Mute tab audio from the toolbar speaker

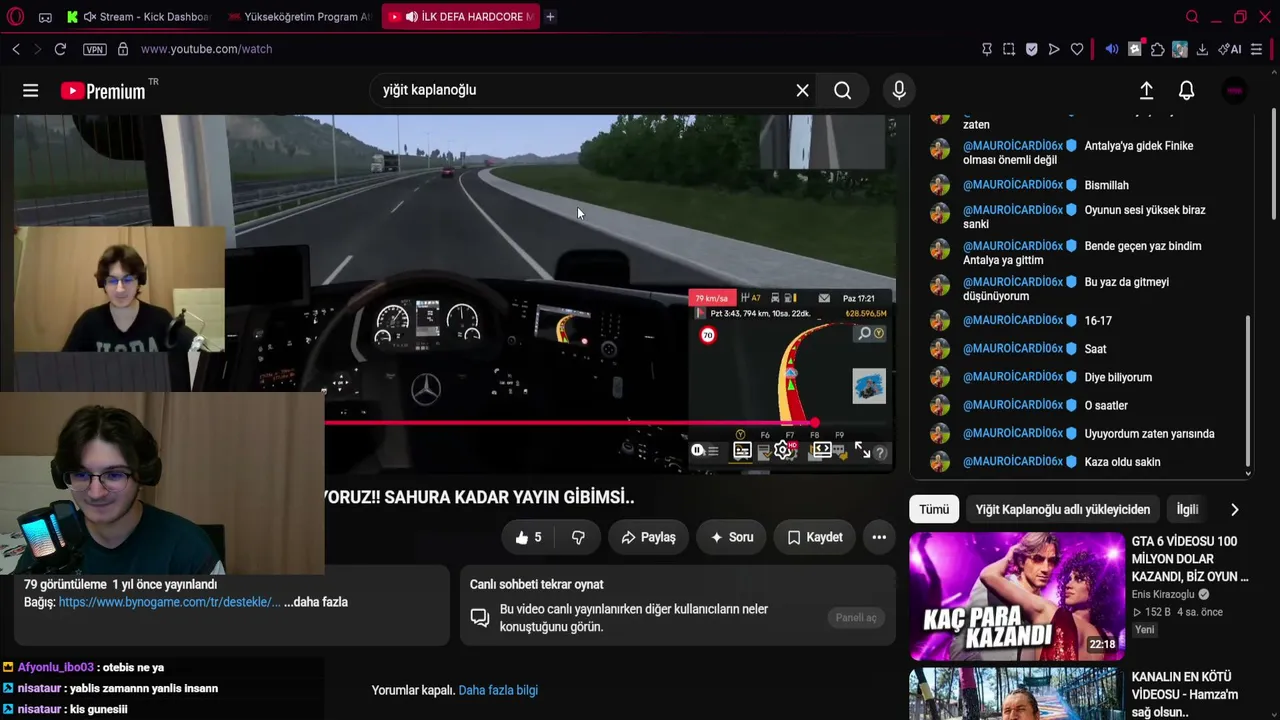click(1112, 49)
